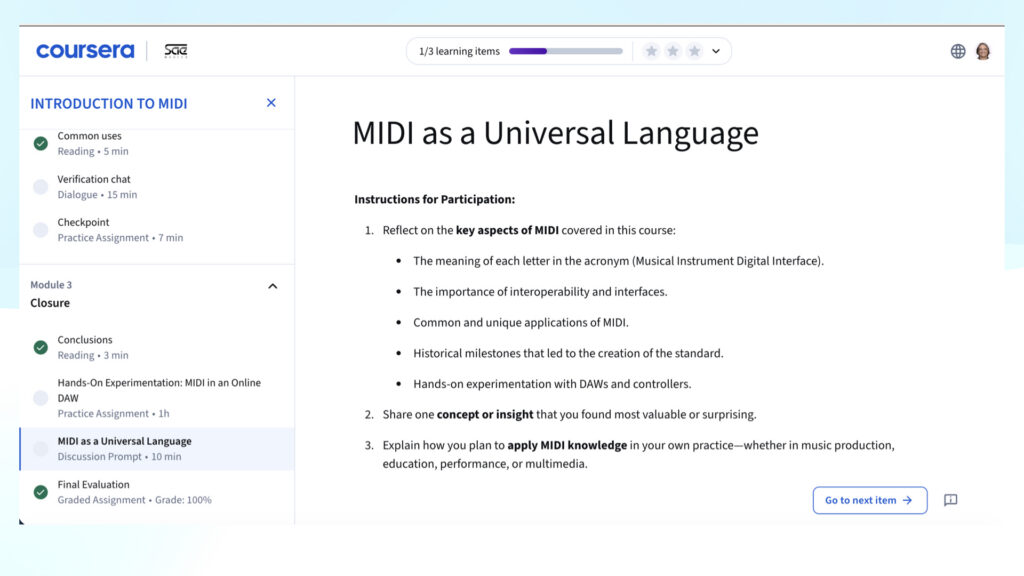The image size is (1024, 576).
Task: Mark the Checkpoint practice assignment complete
Action: [x=40, y=229]
